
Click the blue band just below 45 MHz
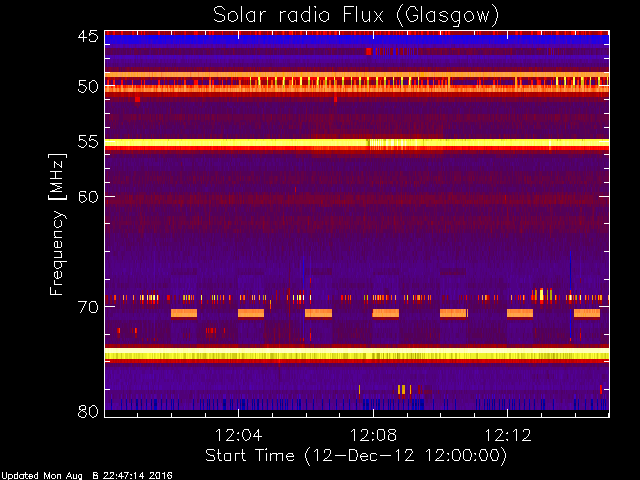pyautogui.click(x=357, y=40)
